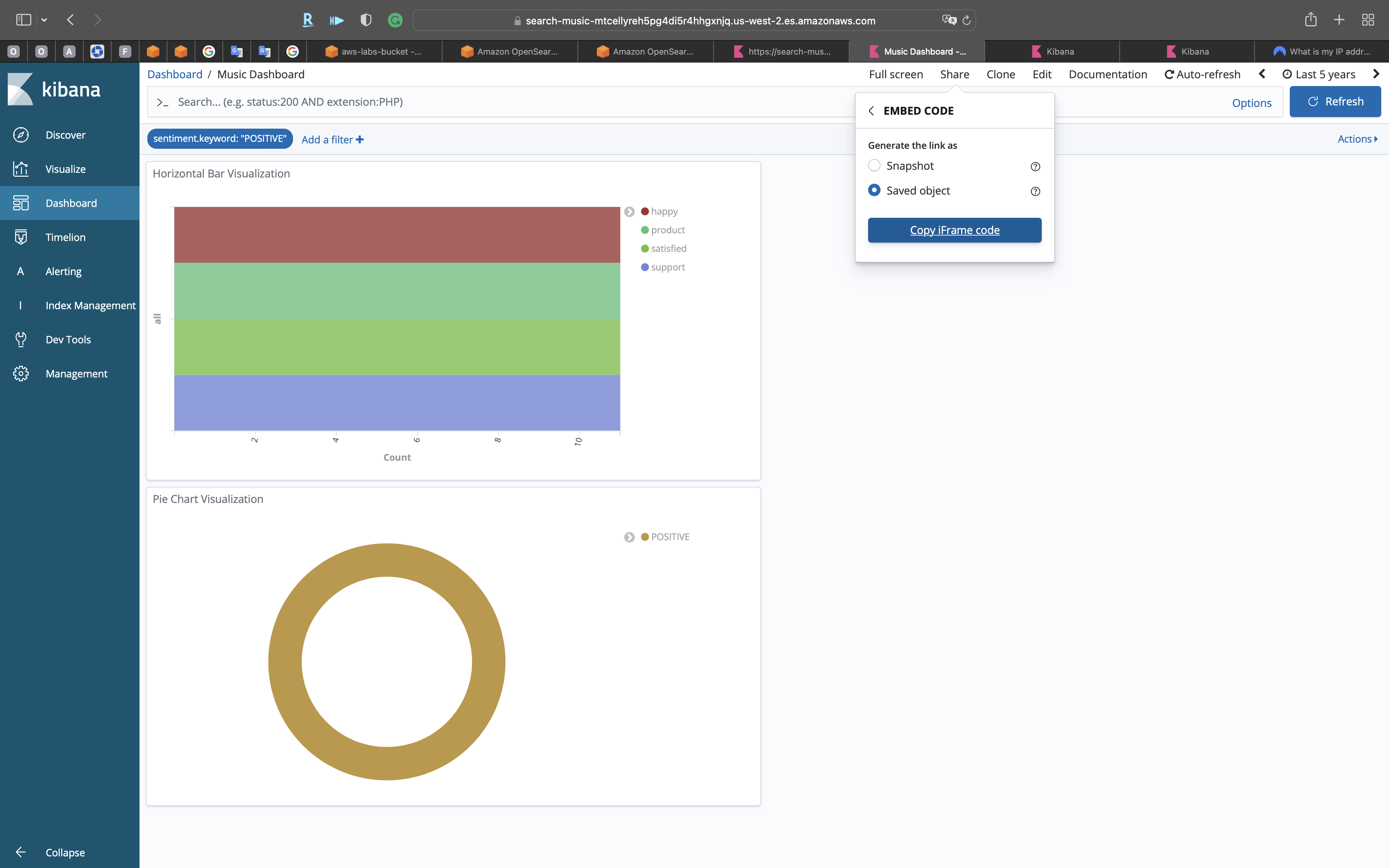Image resolution: width=1389 pixels, height=868 pixels.
Task: Click the Dev Tools wrench icon
Action: tap(21, 339)
